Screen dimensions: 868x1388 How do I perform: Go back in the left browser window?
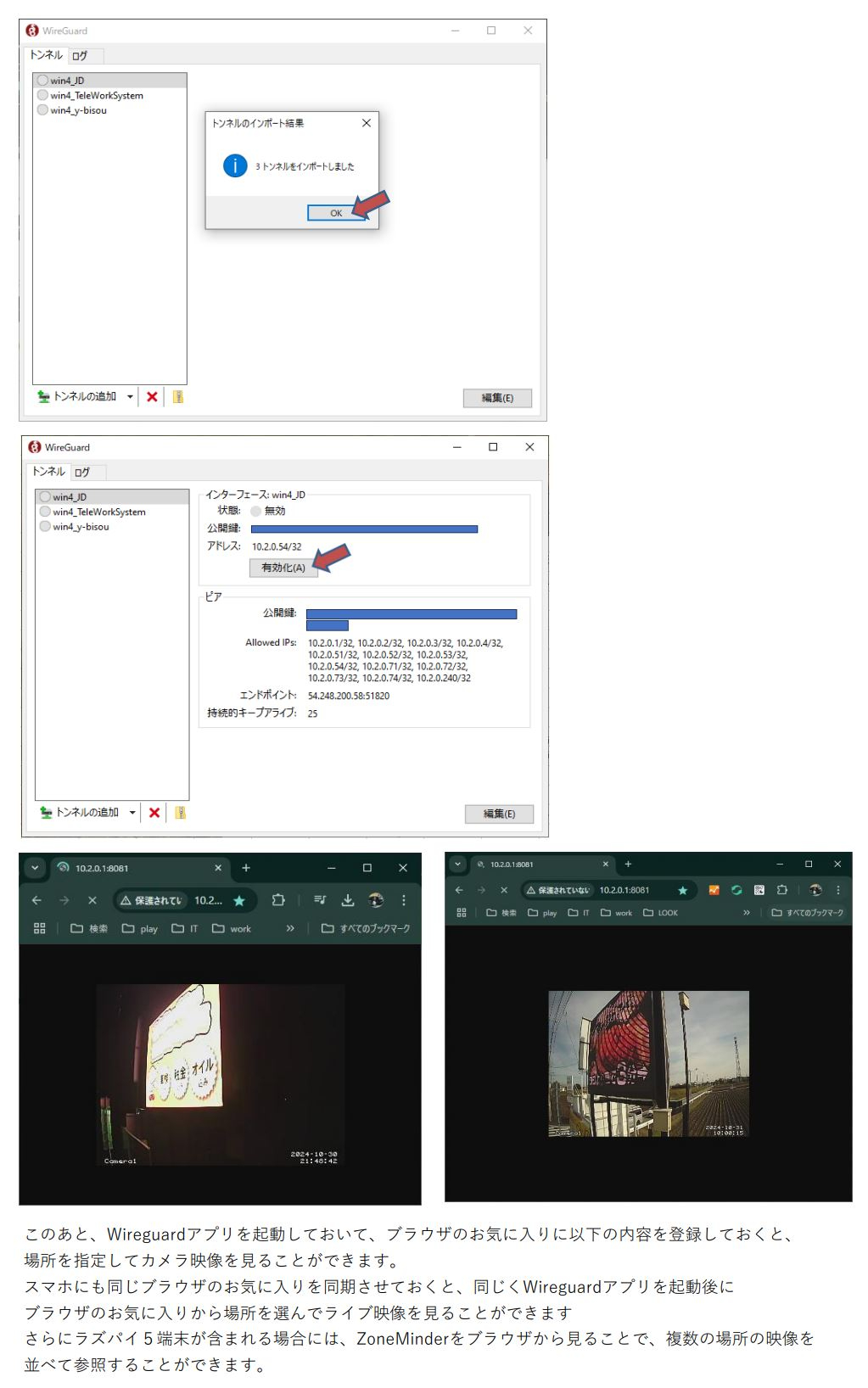[x=36, y=900]
